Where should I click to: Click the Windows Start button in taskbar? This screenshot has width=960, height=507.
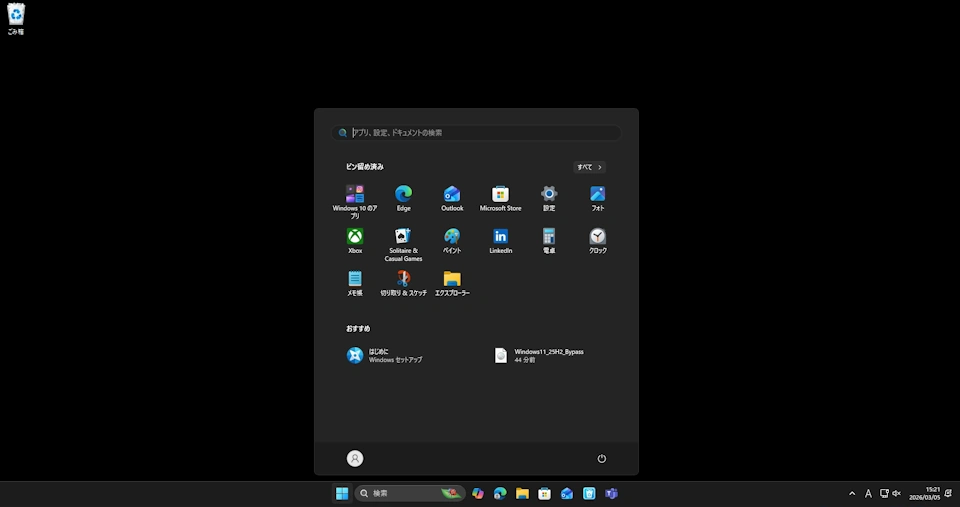pos(342,494)
